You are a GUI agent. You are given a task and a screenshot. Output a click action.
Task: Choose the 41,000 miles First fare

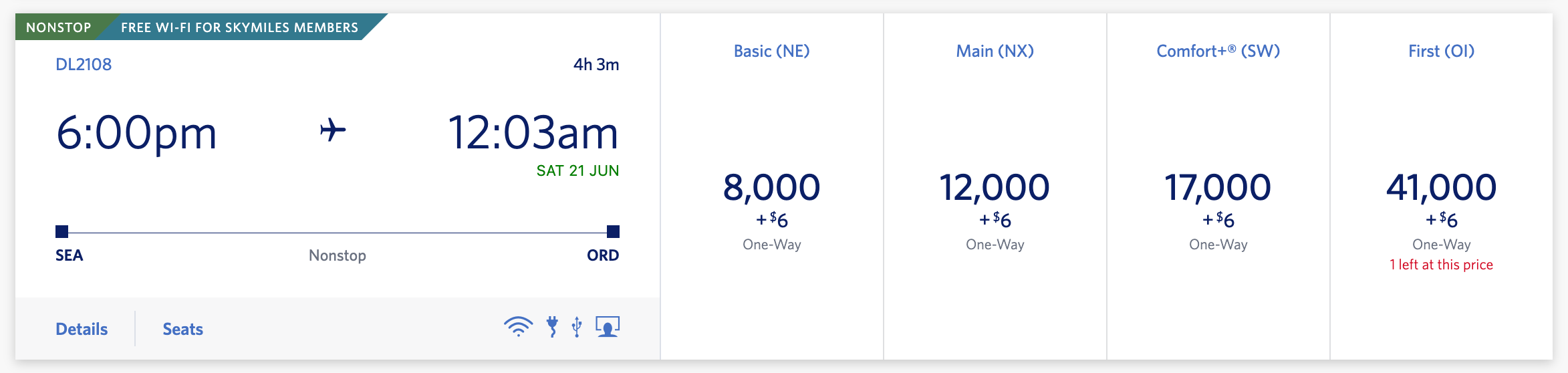1441,188
